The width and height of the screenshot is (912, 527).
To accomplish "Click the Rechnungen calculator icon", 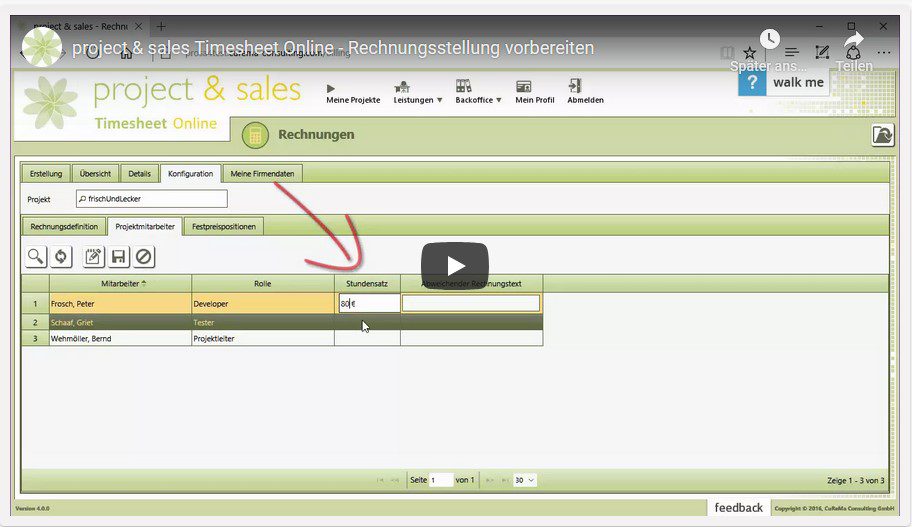I will pyautogui.click(x=255, y=135).
